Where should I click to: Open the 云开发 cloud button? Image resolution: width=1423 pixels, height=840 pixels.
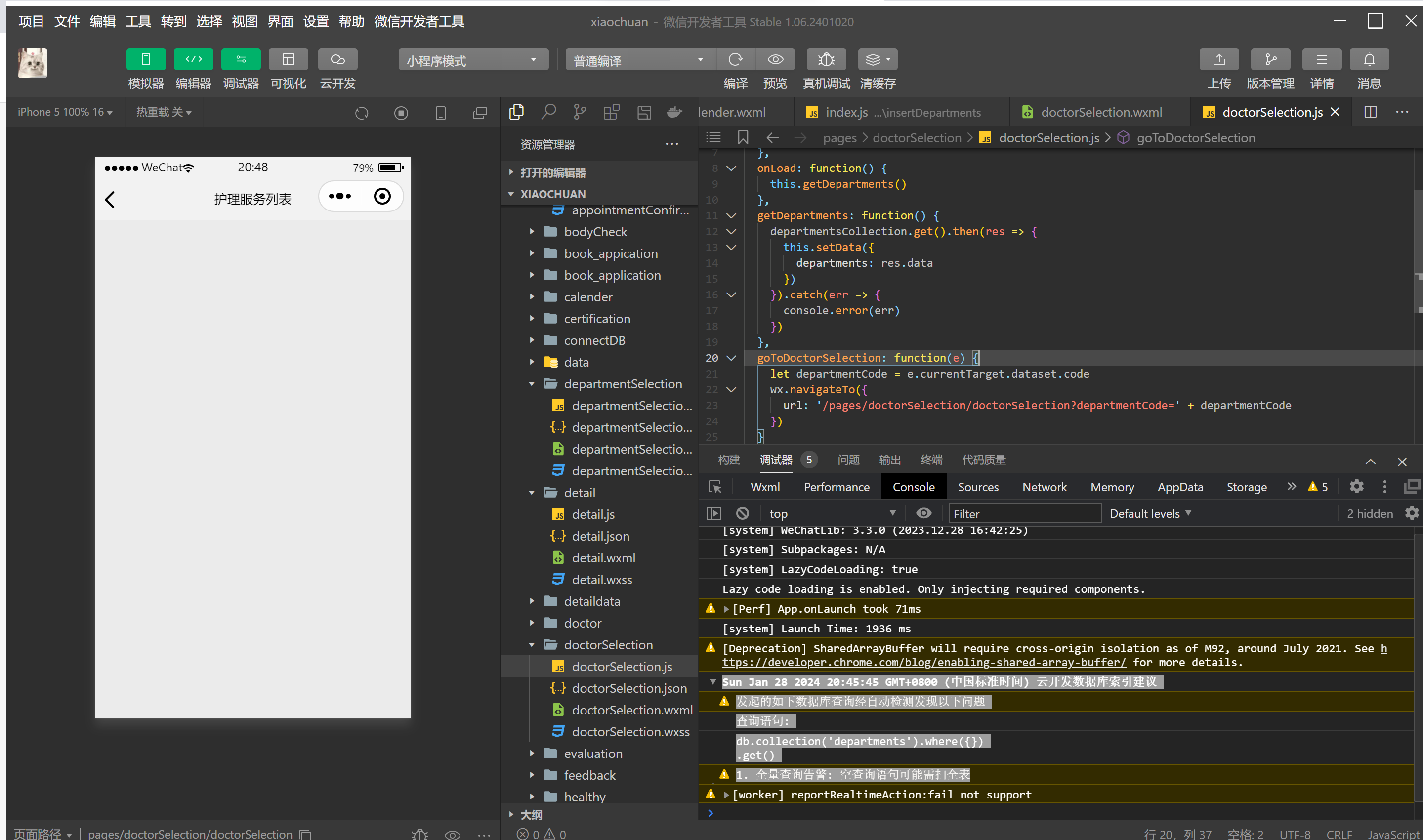[x=337, y=59]
